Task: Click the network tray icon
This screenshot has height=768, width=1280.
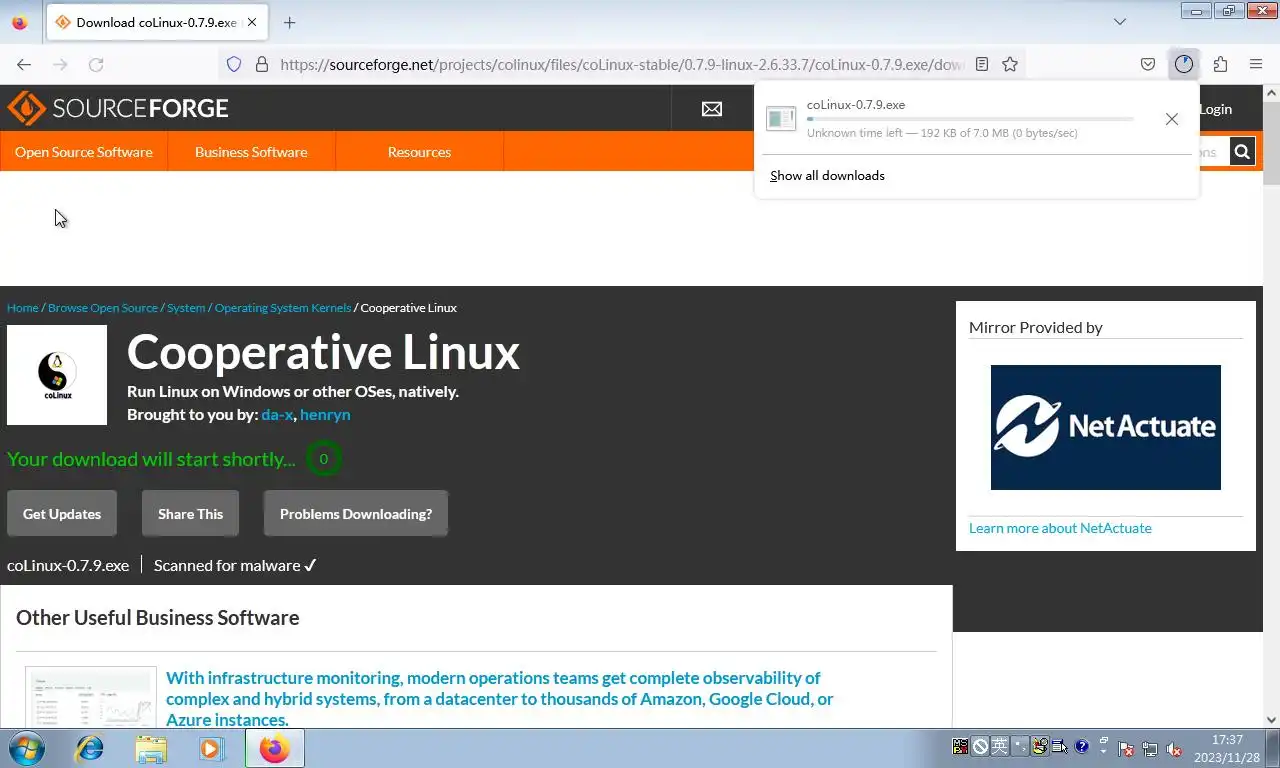Action: pos(1150,748)
